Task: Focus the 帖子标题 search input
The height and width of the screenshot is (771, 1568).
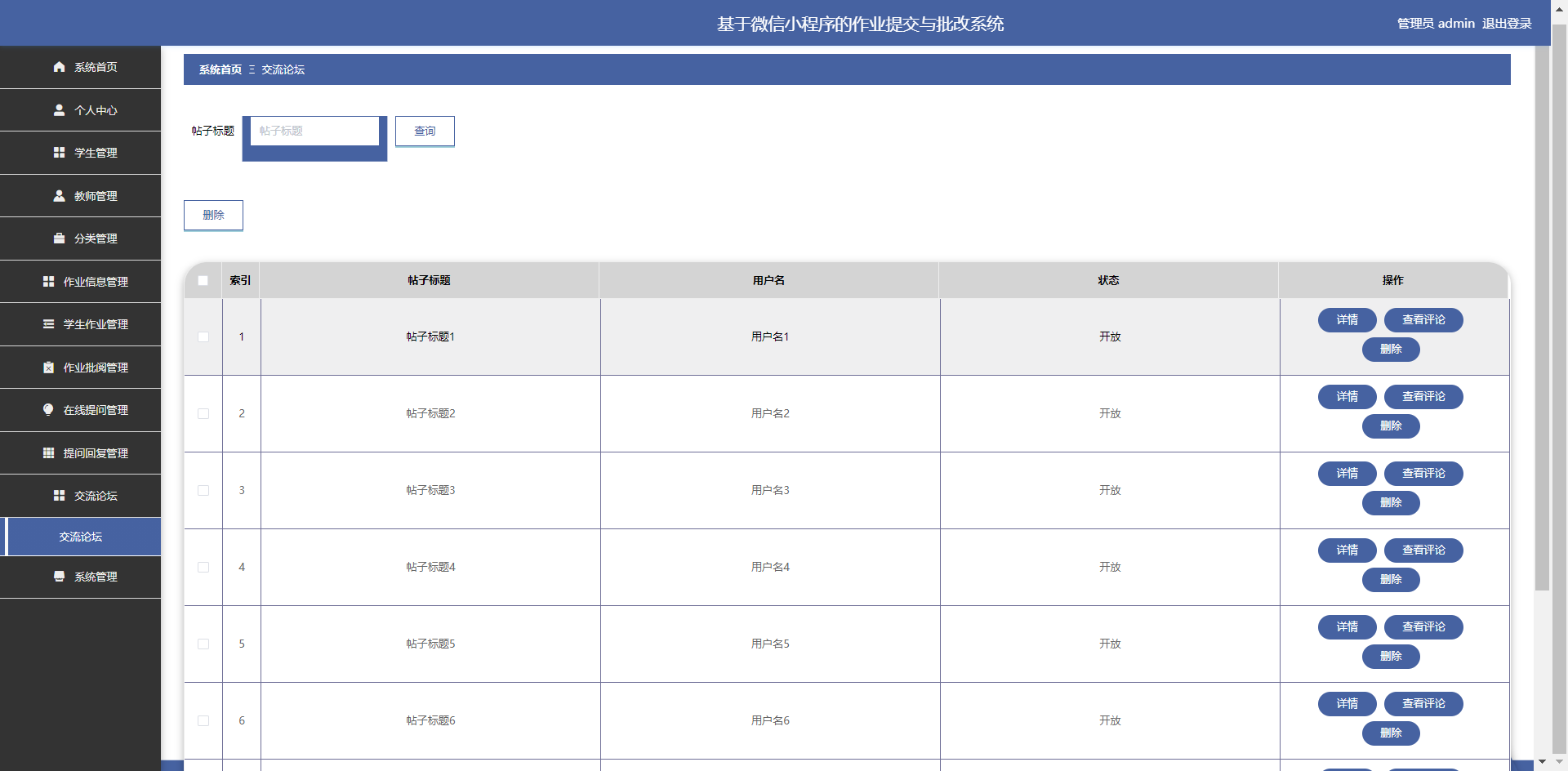Action: pos(314,131)
